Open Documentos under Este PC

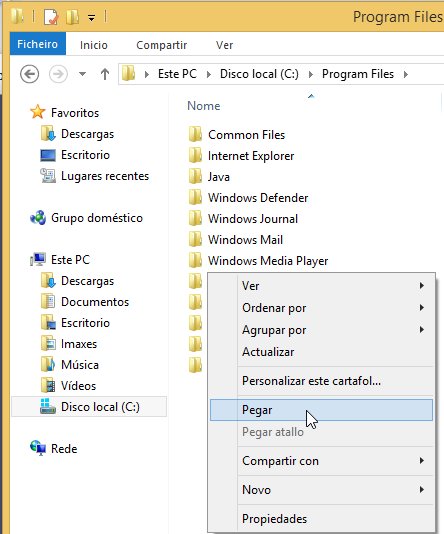(x=95, y=302)
